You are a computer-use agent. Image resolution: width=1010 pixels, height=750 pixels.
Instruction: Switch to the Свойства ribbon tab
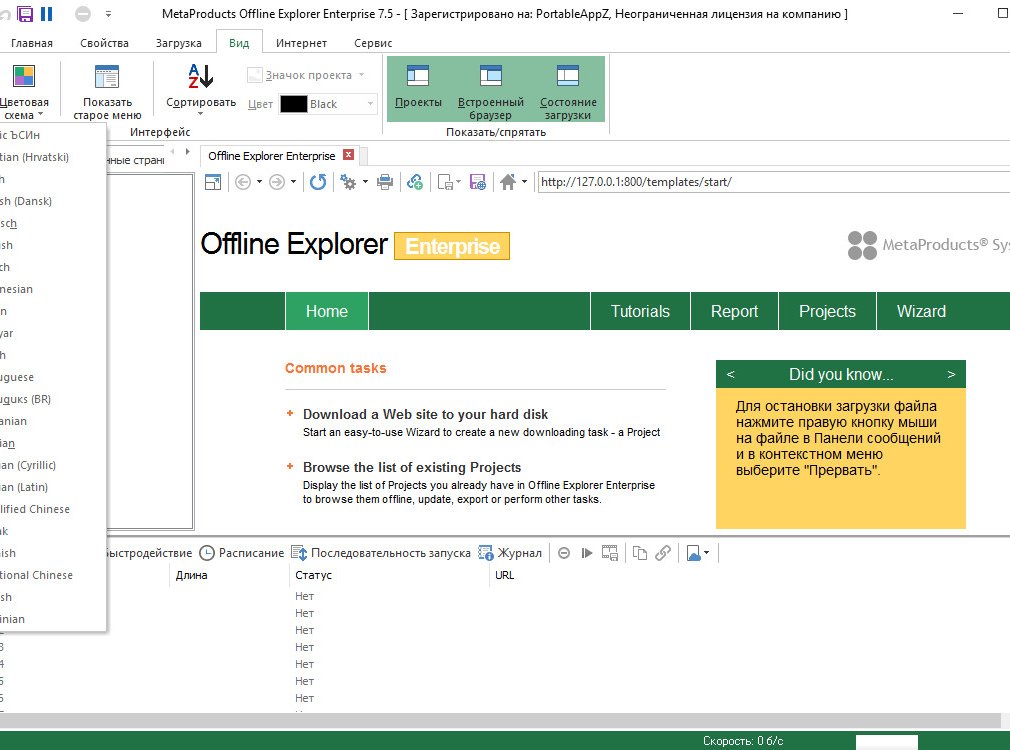104,43
